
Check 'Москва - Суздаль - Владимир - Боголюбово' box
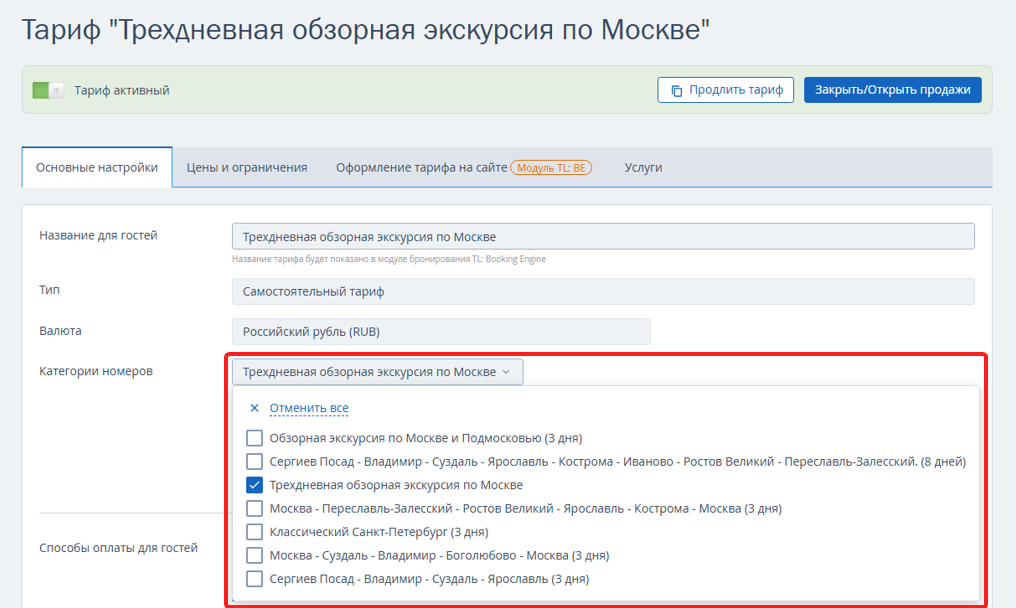tap(255, 555)
